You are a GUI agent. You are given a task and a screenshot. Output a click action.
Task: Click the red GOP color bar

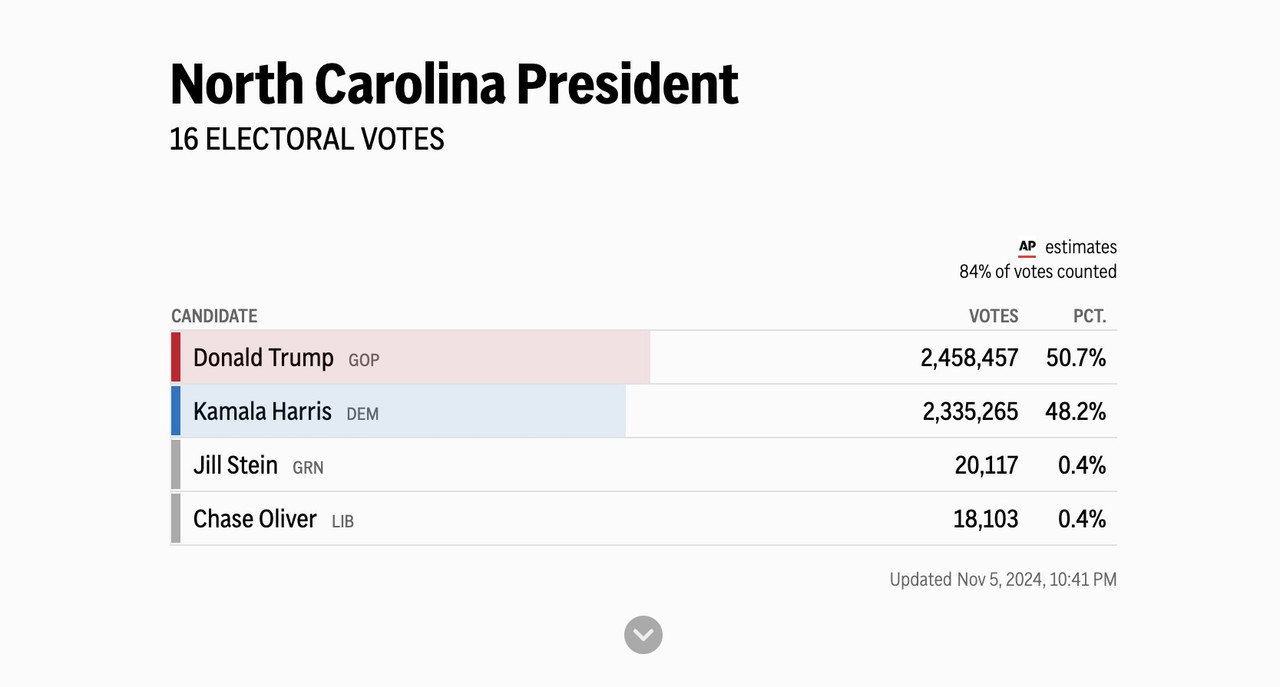click(x=176, y=358)
